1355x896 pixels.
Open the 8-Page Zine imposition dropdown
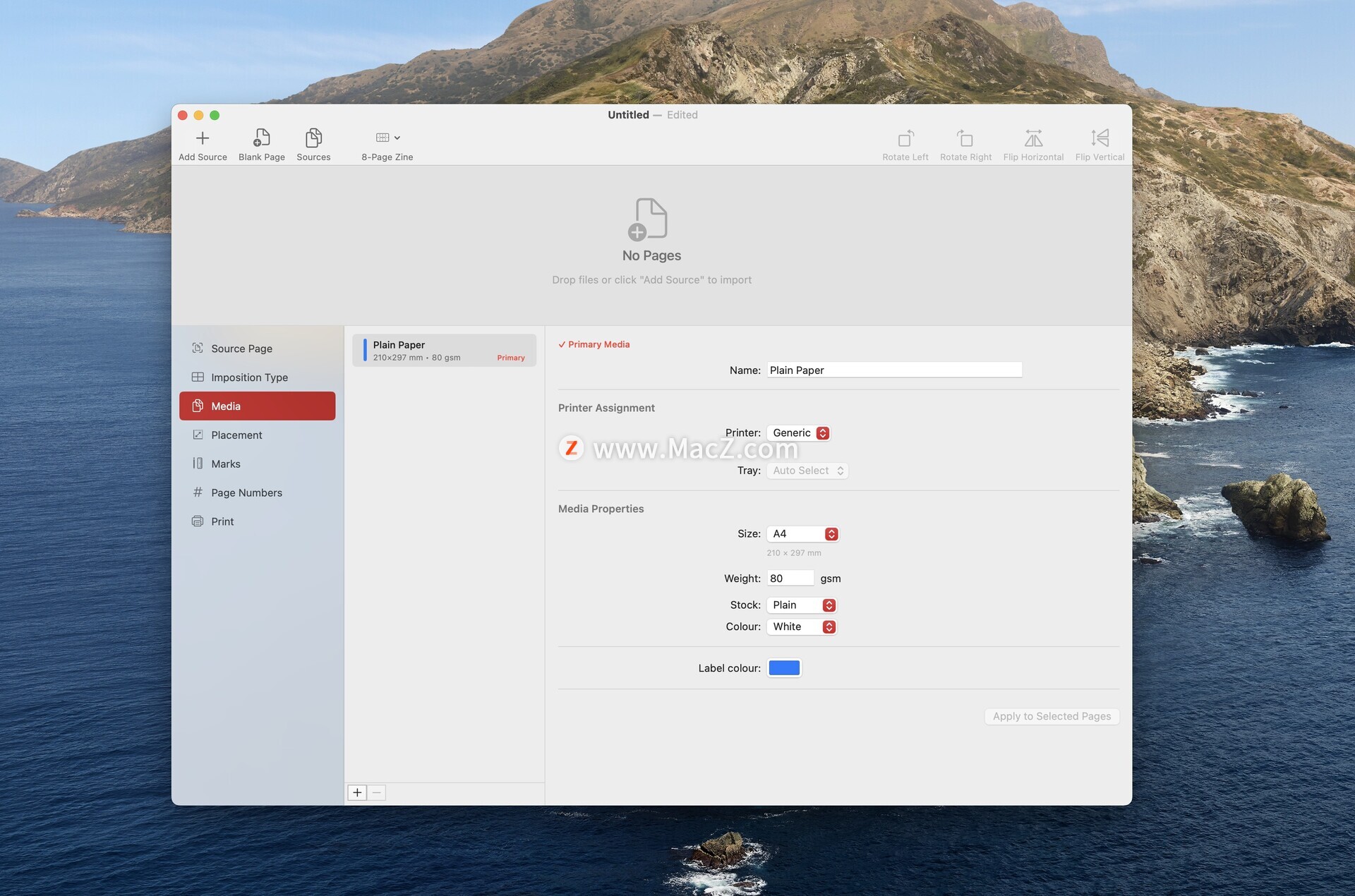(x=387, y=138)
